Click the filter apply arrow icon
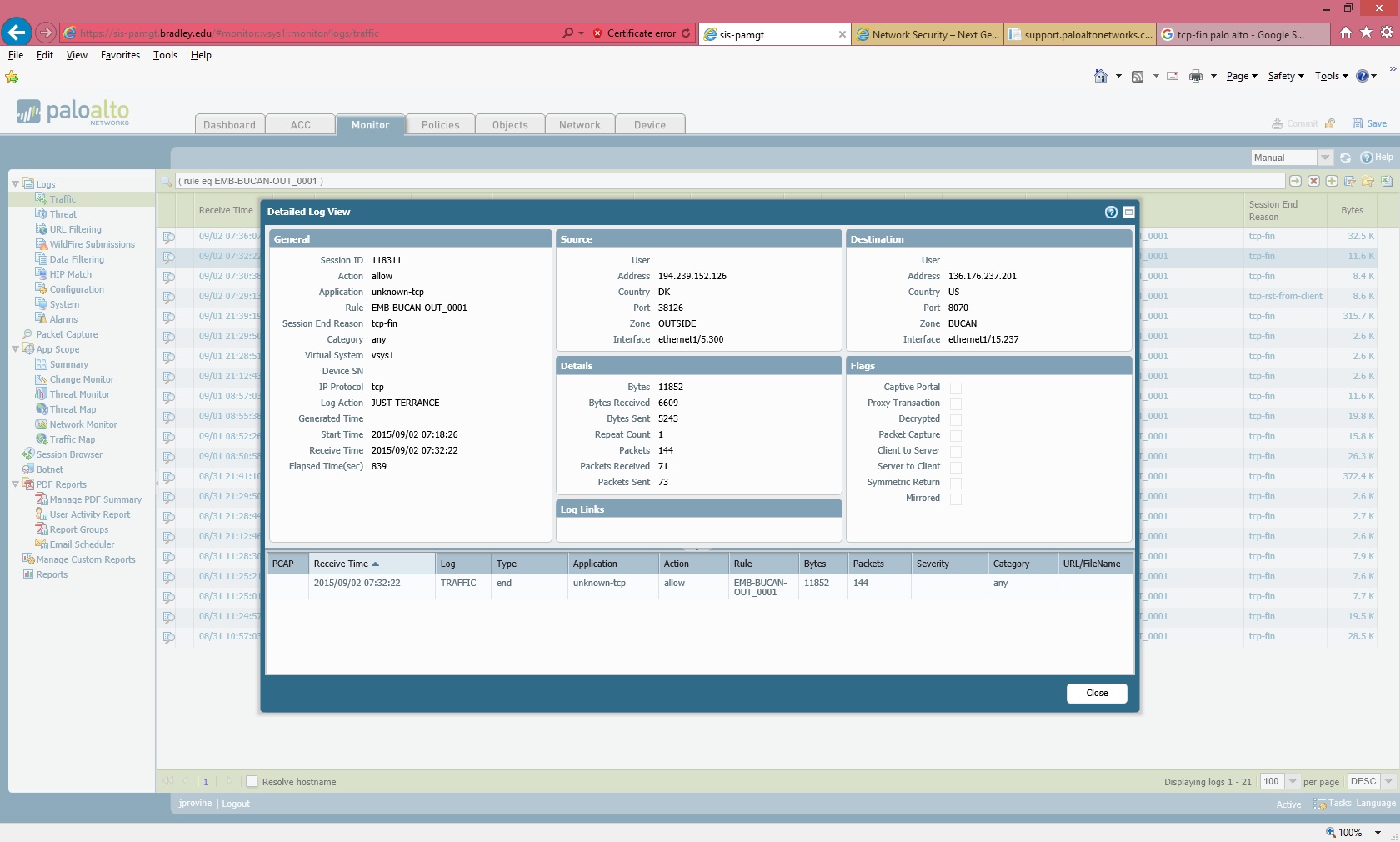The image size is (1400, 842). tap(1295, 181)
